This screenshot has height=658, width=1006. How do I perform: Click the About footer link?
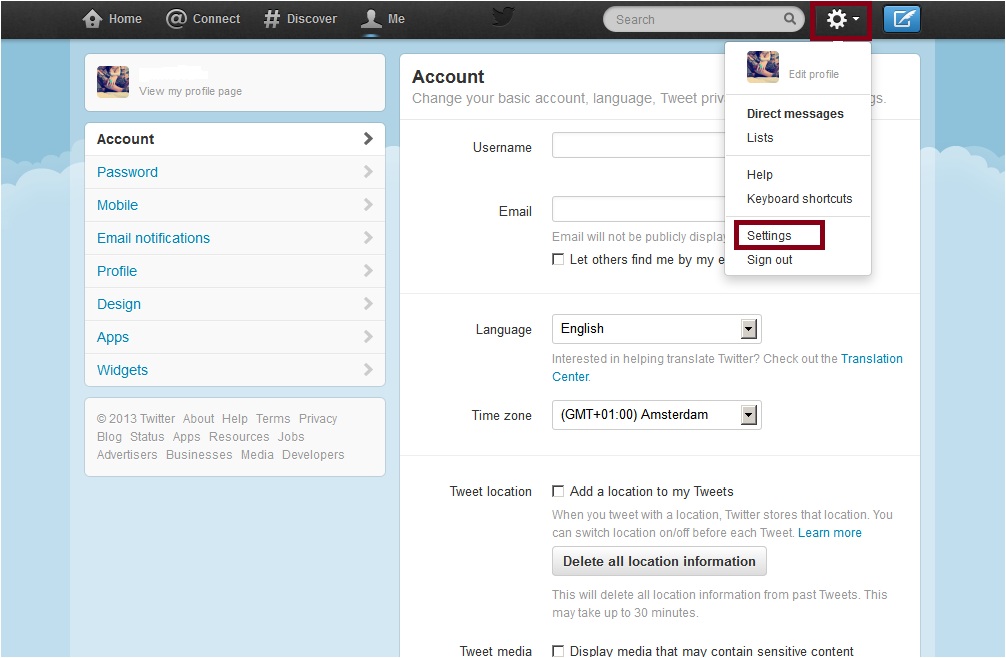[198, 419]
